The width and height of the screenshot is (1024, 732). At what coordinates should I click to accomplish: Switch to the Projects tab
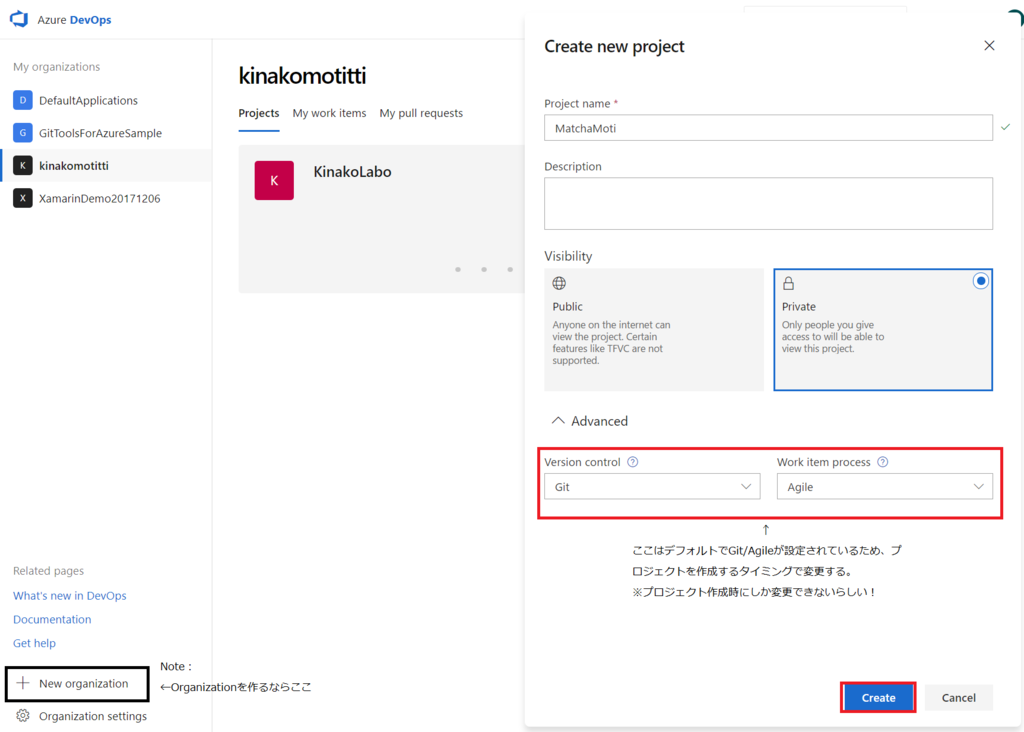[259, 113]
